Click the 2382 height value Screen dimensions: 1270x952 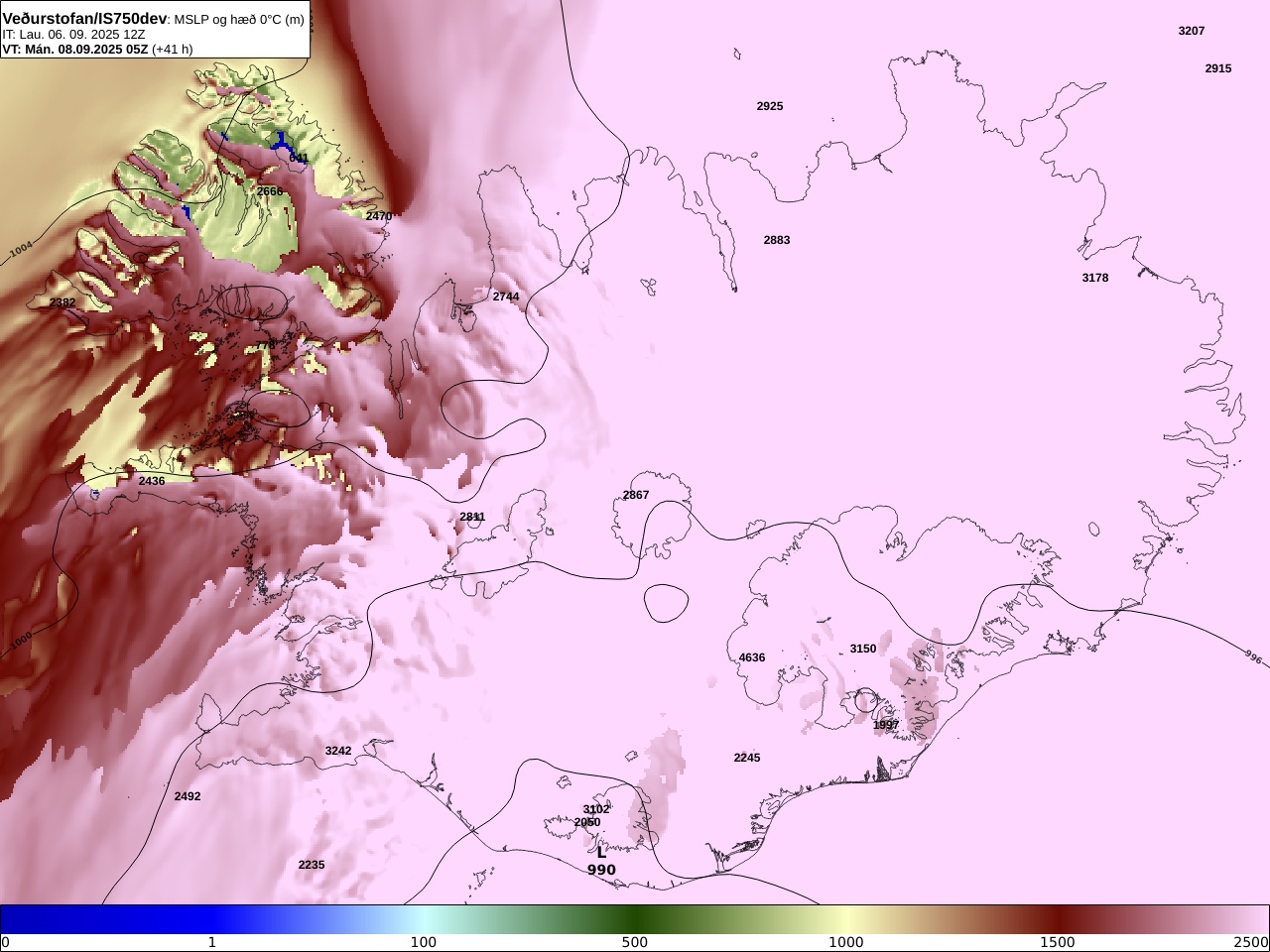point(63,303)
